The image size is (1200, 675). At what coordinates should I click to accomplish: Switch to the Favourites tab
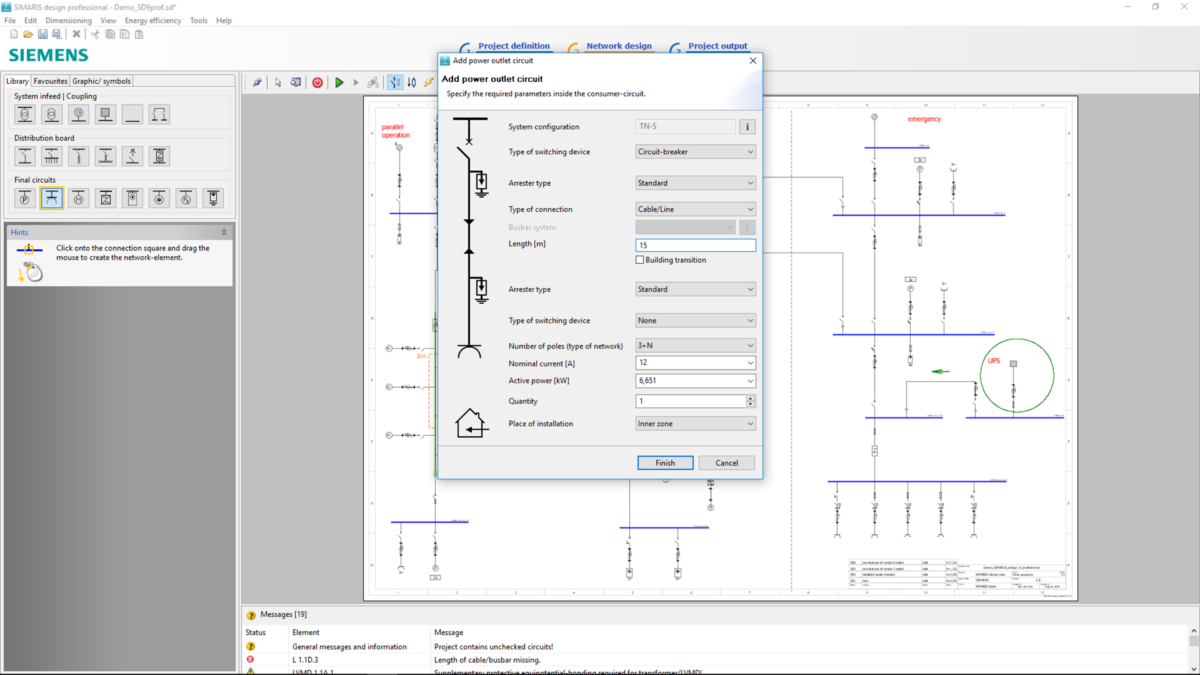pos(50,81)
